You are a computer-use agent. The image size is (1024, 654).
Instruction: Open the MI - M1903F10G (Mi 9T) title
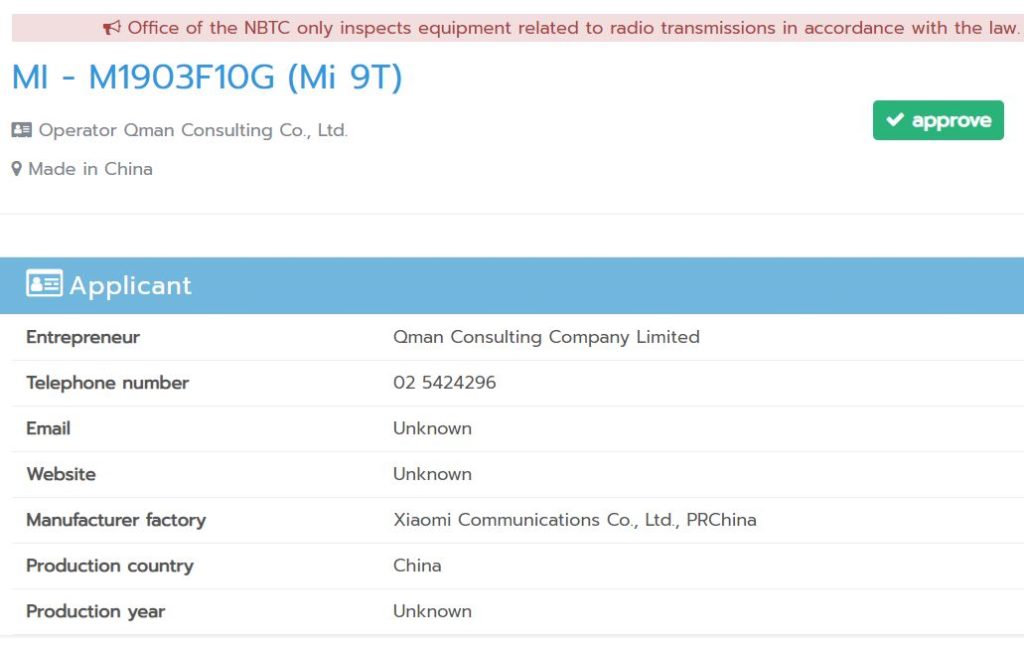(x=207, y=77)
